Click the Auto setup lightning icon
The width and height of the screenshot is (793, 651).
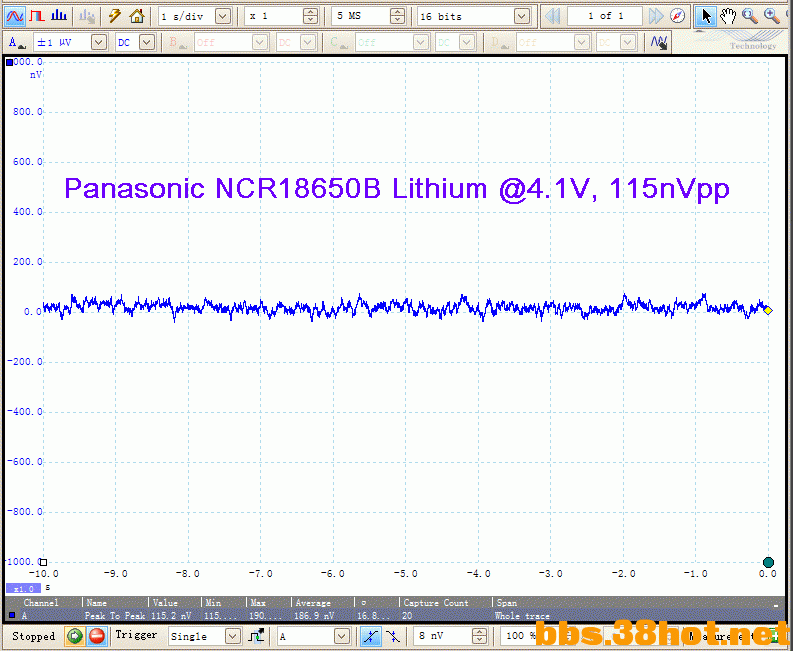[114, 16]
